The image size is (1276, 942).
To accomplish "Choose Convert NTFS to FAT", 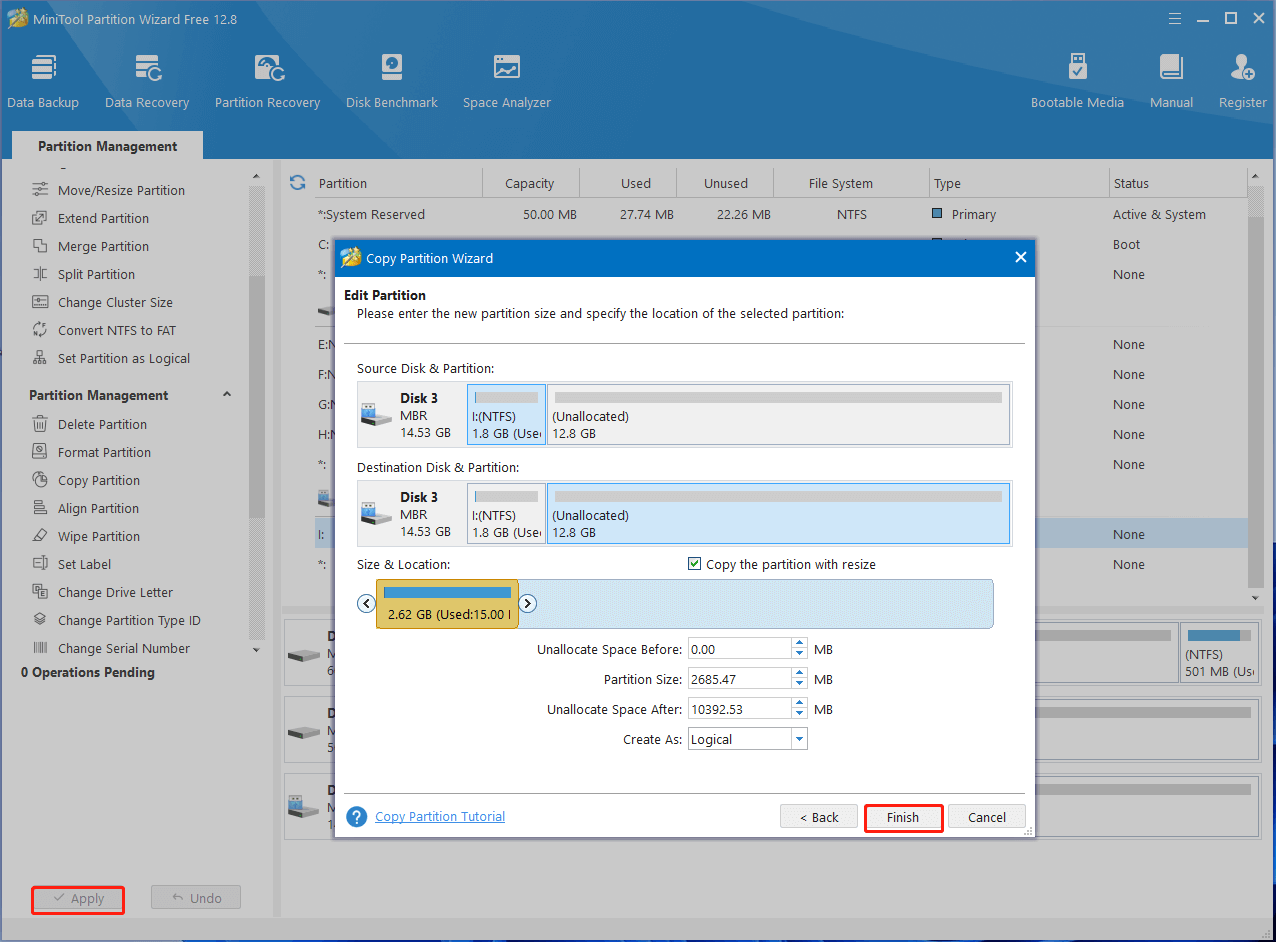I will (117, 330).
